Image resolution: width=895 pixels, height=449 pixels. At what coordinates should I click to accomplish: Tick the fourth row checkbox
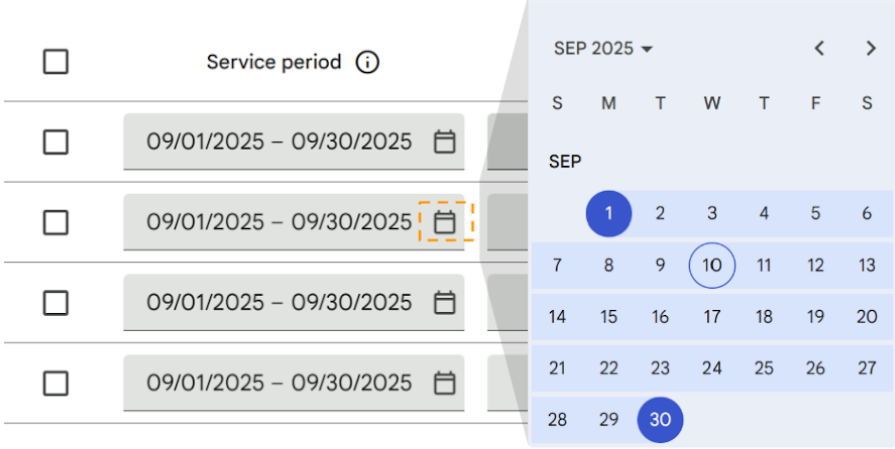point(56,383)
